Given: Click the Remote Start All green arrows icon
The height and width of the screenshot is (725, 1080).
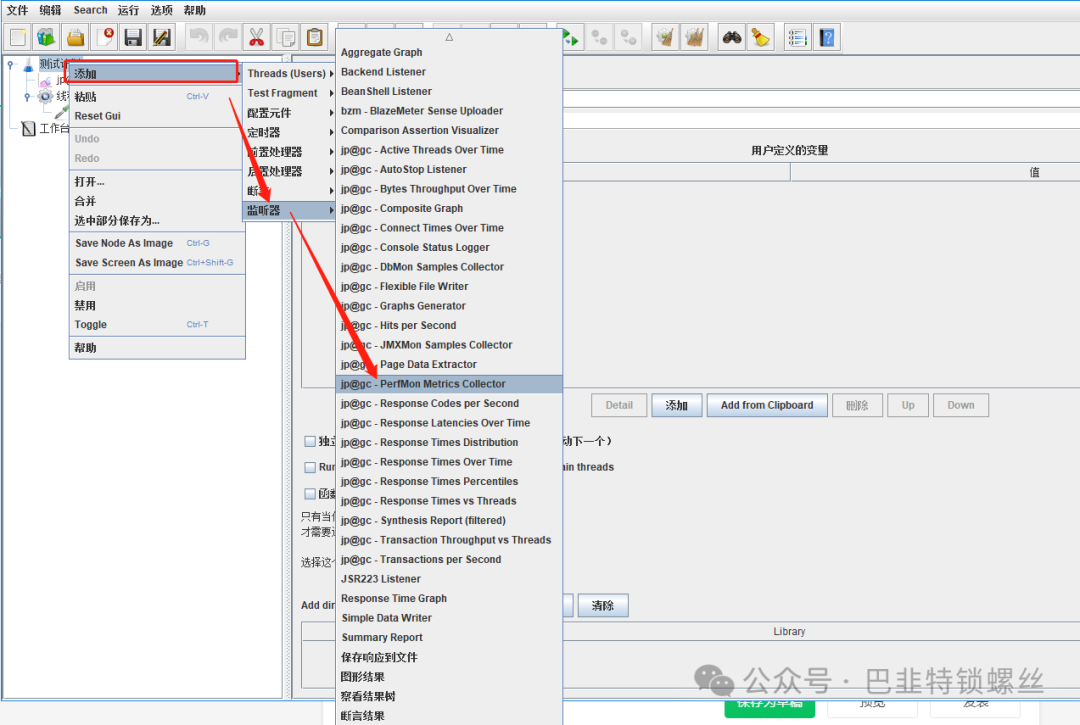Looking at the screenshot, I should click(571, 37).
